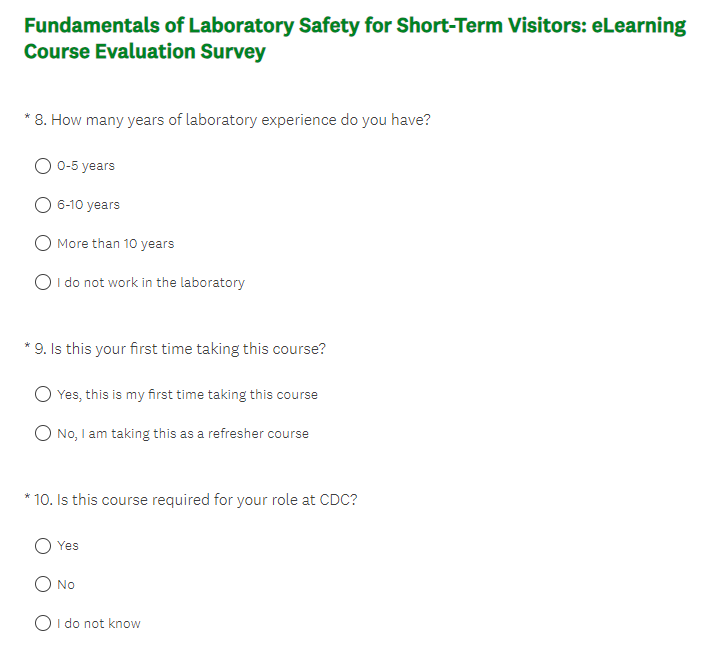This screenshot has height=651, width=710.
Task: Select the Yes radio for course required
Action: pyautogui.click(x=43, y=546)
